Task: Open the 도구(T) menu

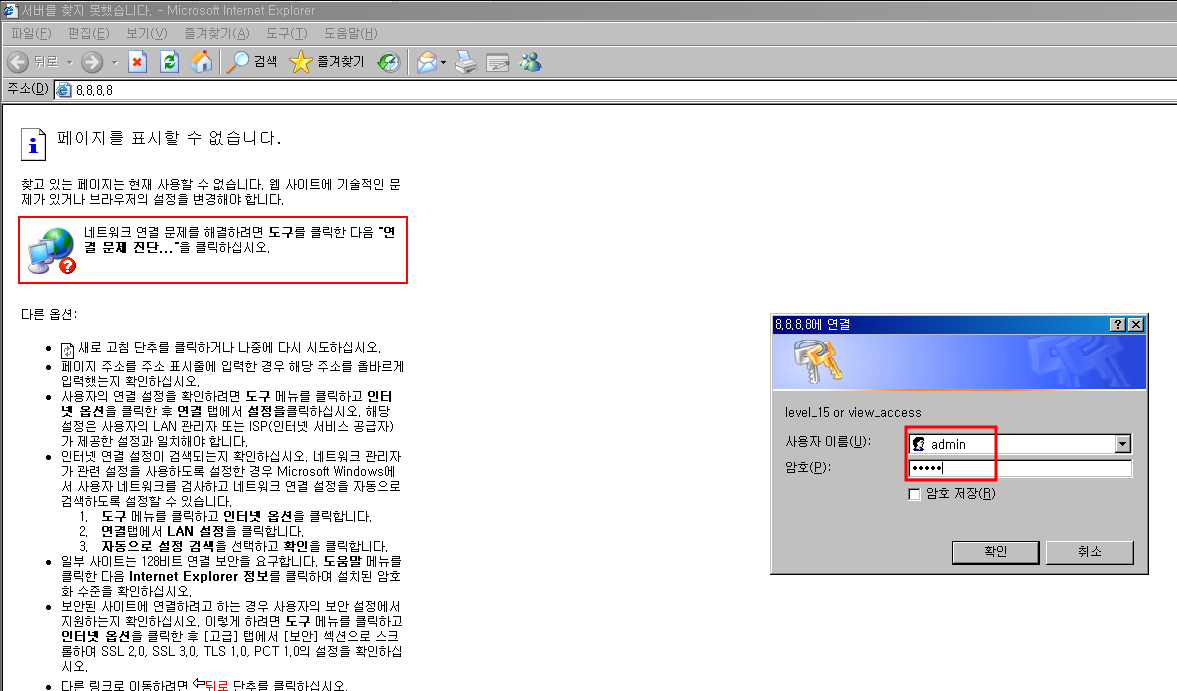Action: tap(287, 34)
